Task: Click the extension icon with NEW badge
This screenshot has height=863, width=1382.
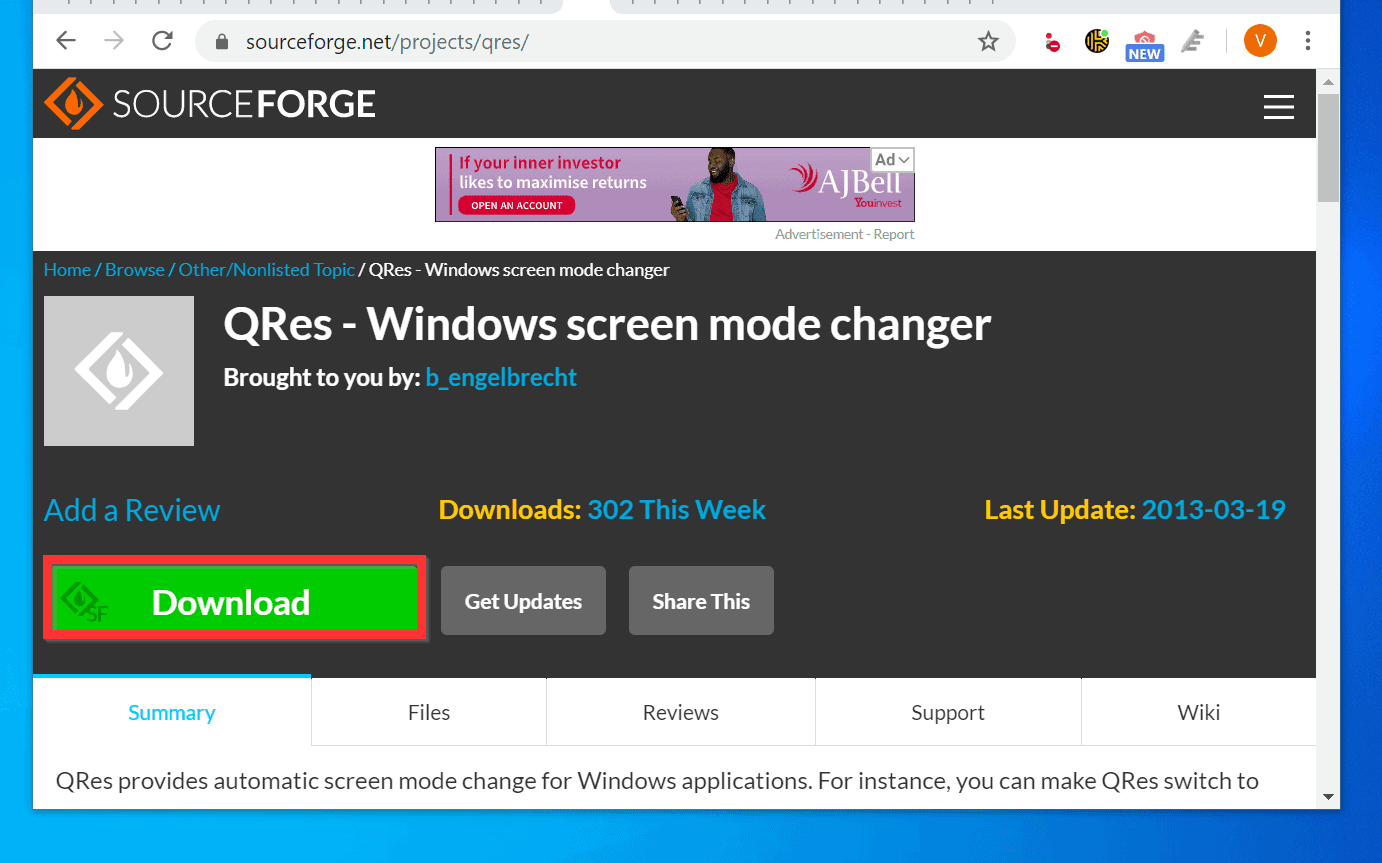Action: click(1144, 41)
